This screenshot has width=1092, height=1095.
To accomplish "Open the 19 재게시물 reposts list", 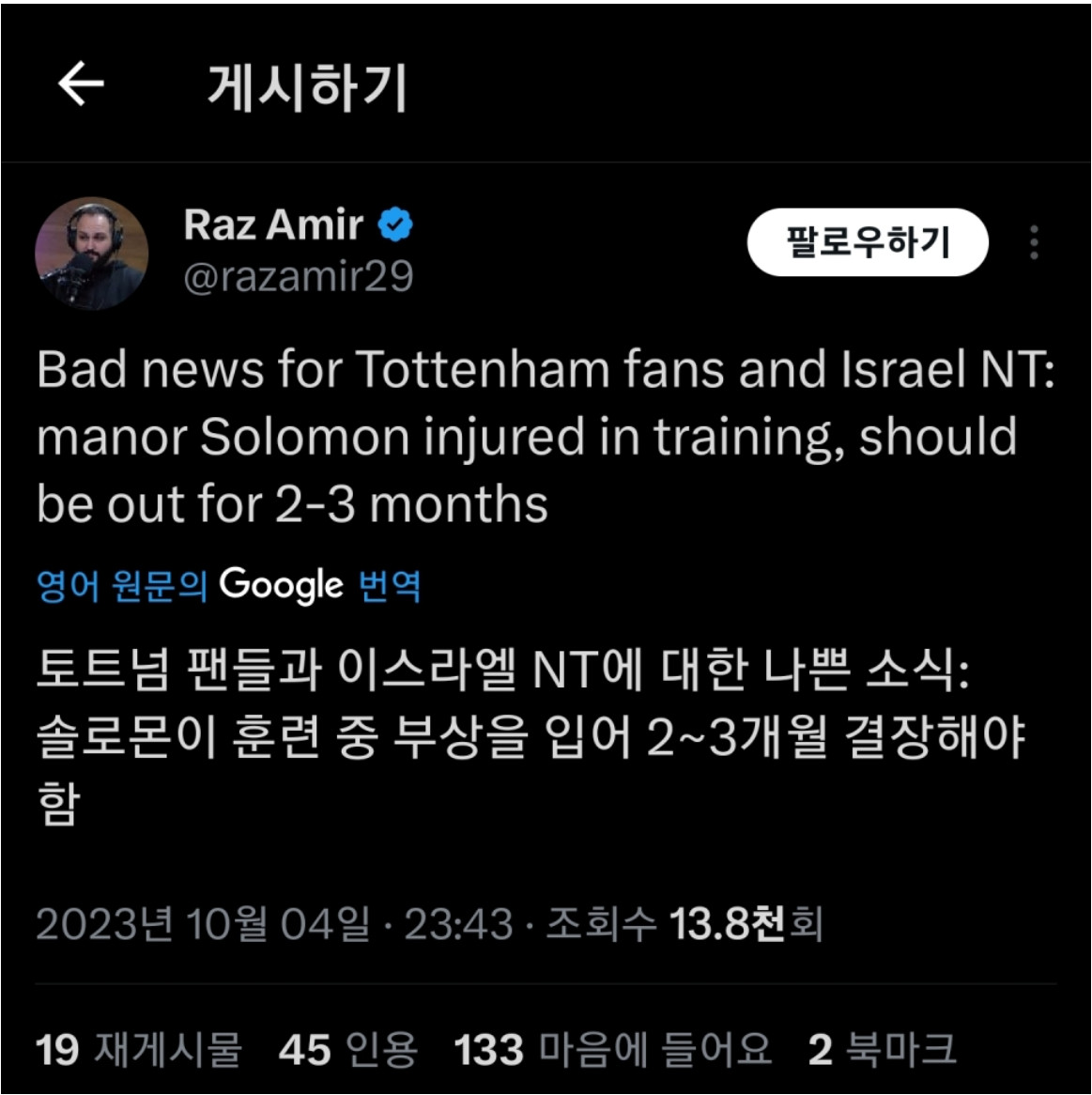I will click(x=139, y=1049).
